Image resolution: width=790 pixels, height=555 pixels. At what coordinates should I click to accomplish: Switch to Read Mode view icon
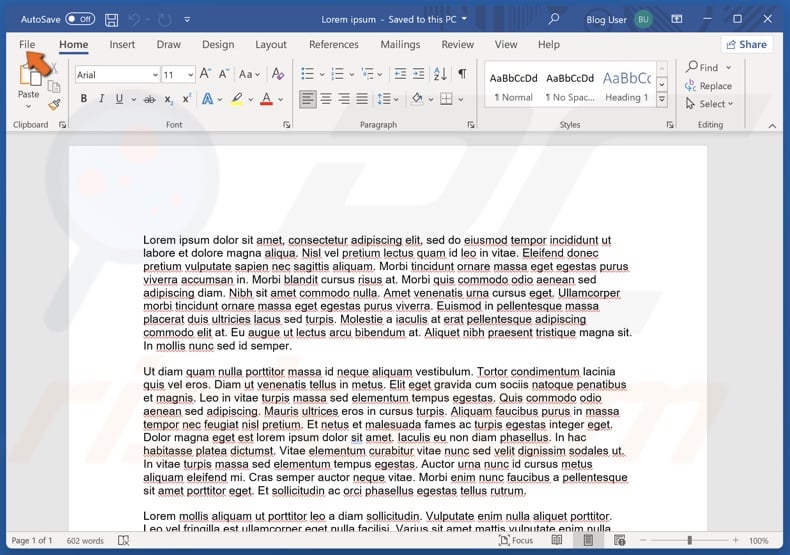[x=557, y=540]
